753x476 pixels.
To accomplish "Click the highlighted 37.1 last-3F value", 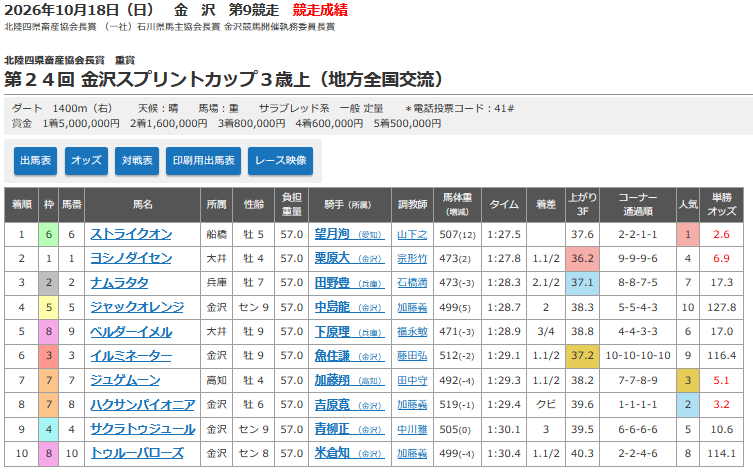I will 583,283.
